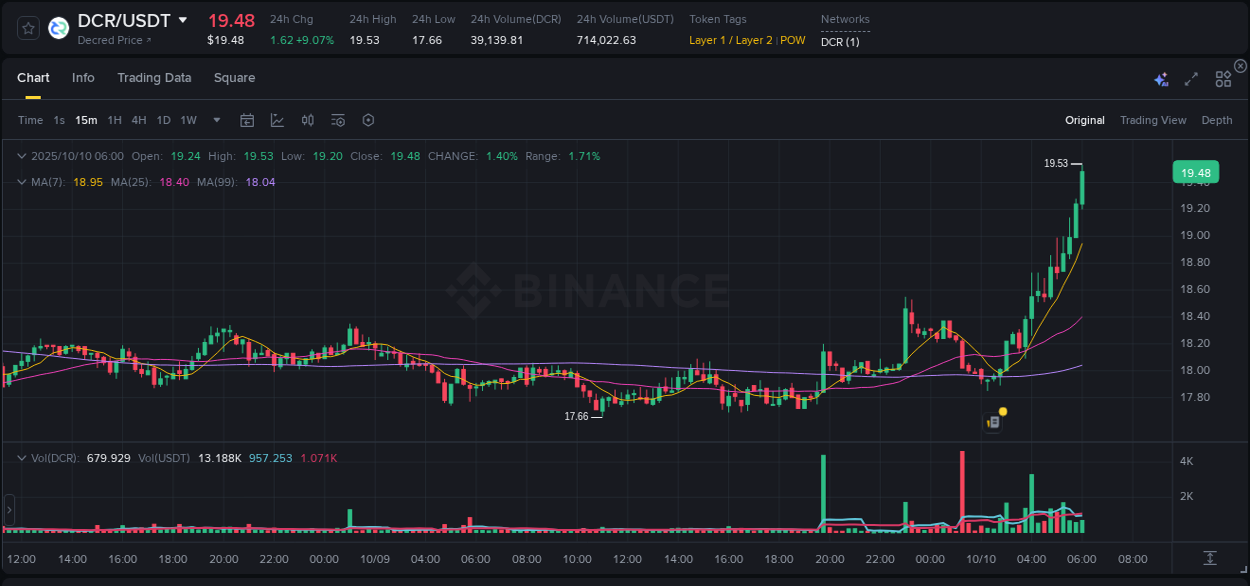Screen dimensions: 1250x586
Task: Open the calendar date-jump icon
Action: 247,120
